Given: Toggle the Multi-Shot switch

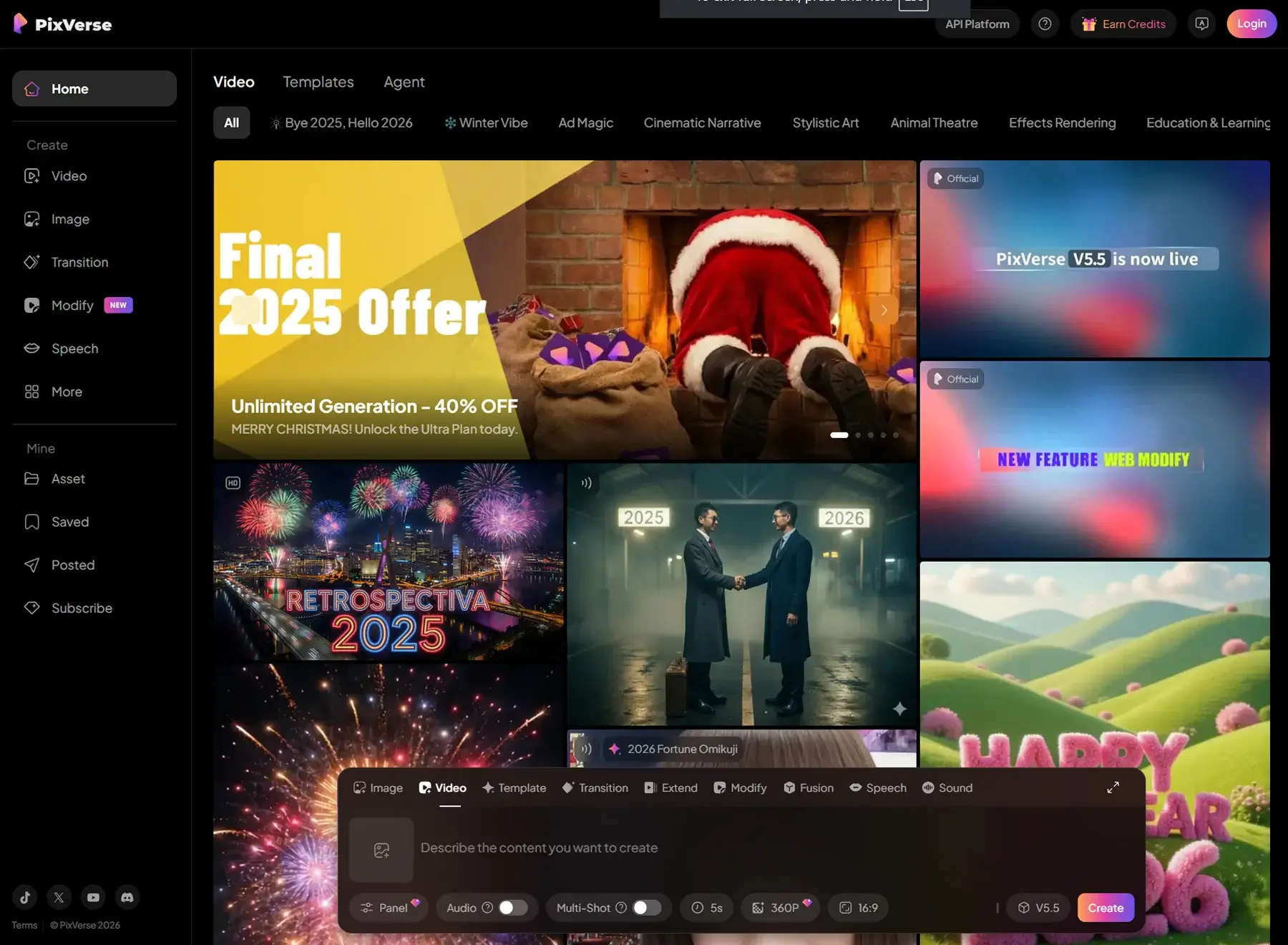Looking at the screenshot, I should [x=647, y=908].
